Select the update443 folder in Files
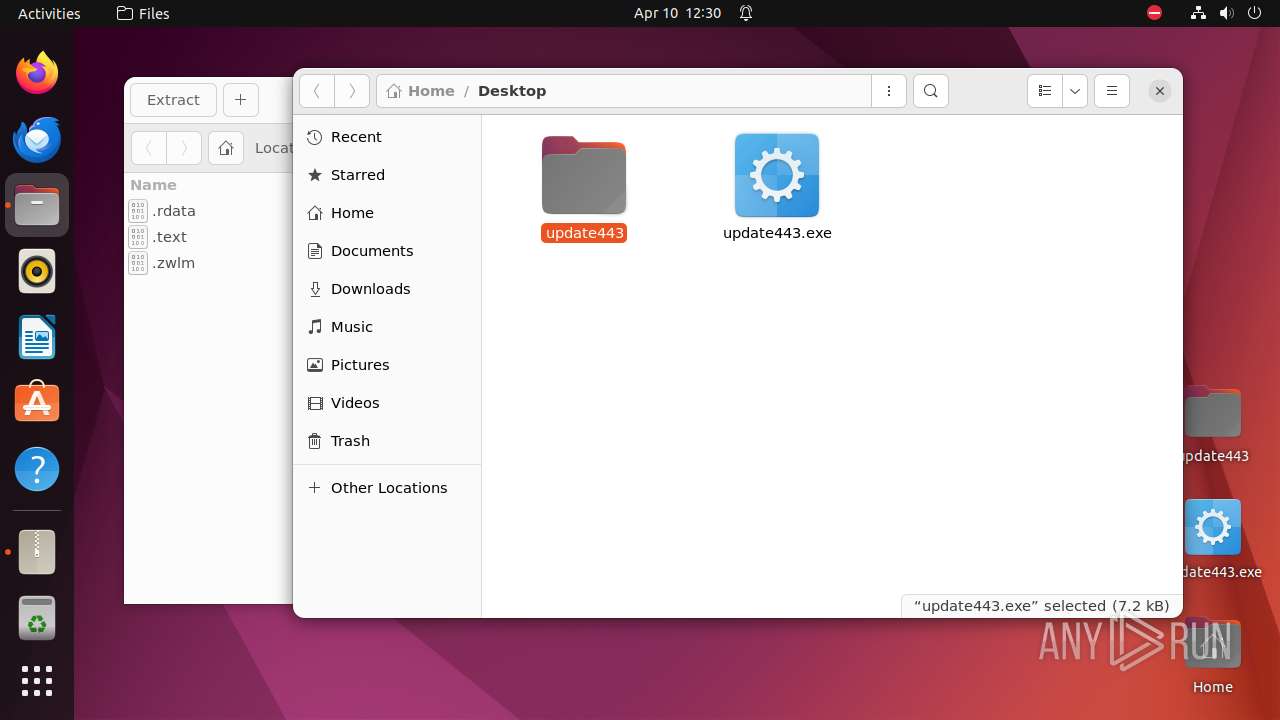This screenshot has height=720, width=1280. click(x=584, y=189)
